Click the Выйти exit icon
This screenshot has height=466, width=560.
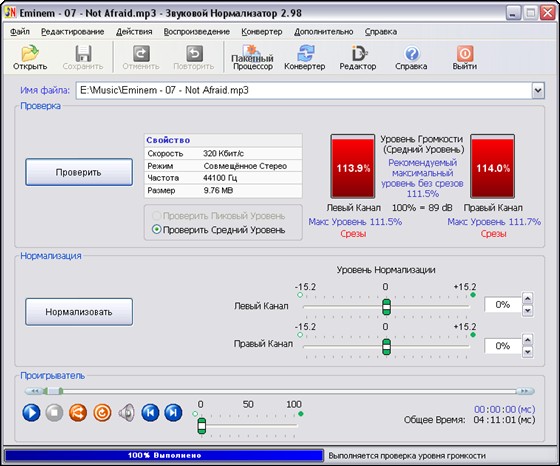tap(465, 54)
